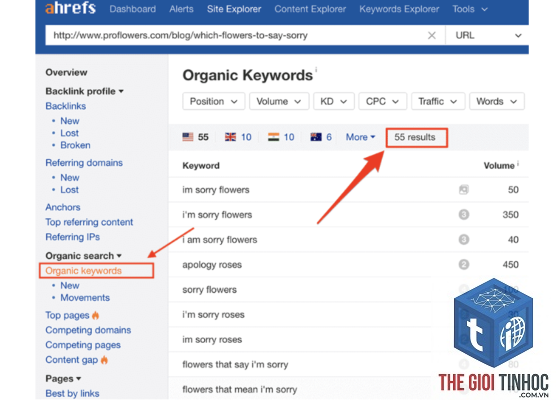This screenshot has width=556, height=400.
Task: Open Lost under Backlinks
Action: (69, 133)
